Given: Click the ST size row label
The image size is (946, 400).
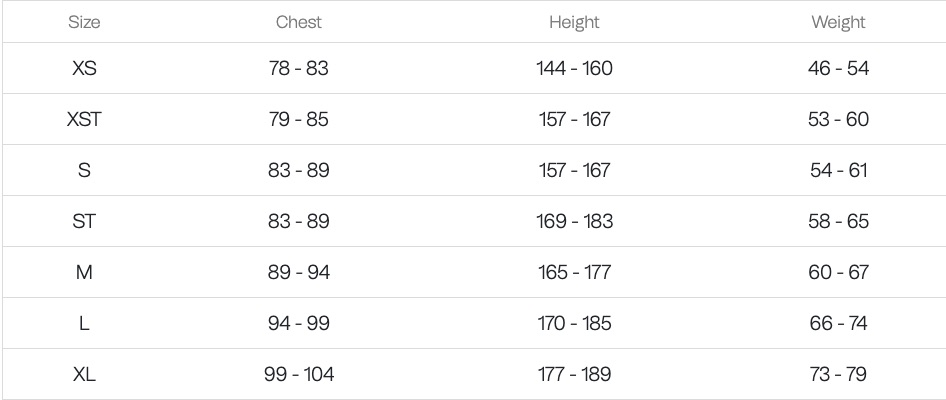Looking at the screenshot, I should click(84, 221).
